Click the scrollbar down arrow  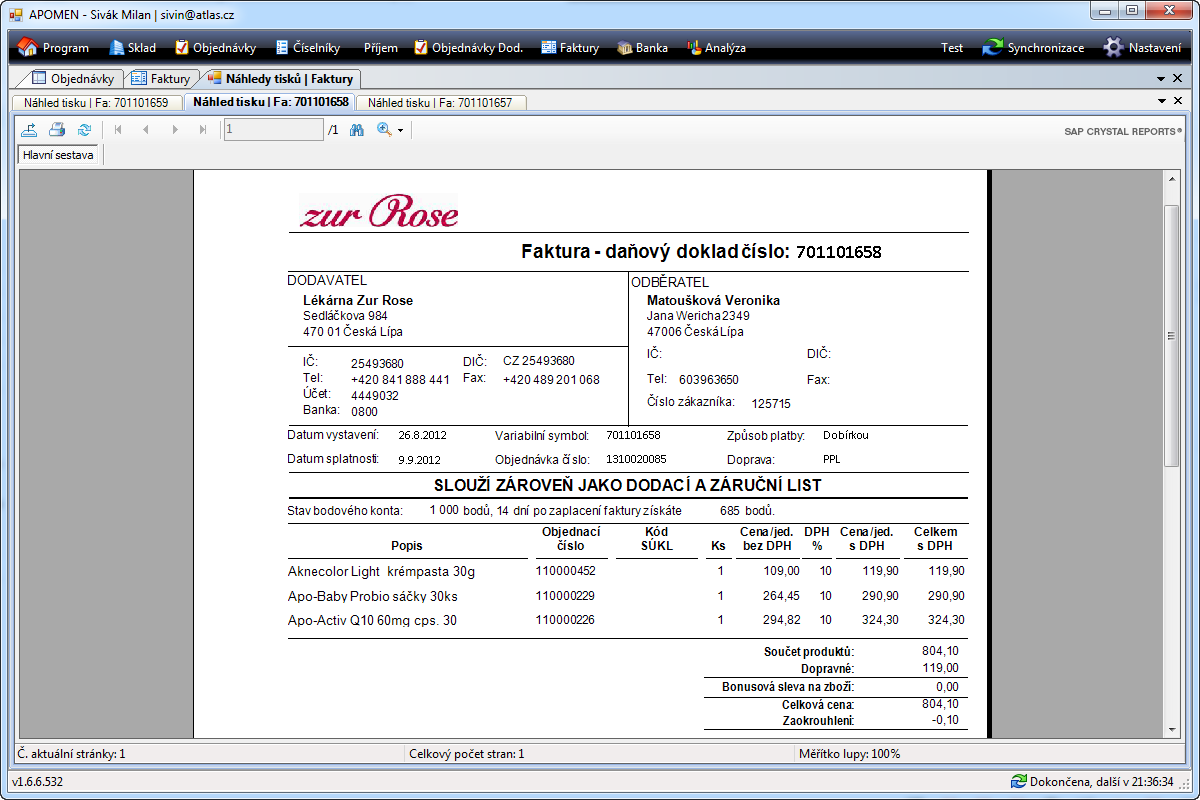[x=1172, y=730]
